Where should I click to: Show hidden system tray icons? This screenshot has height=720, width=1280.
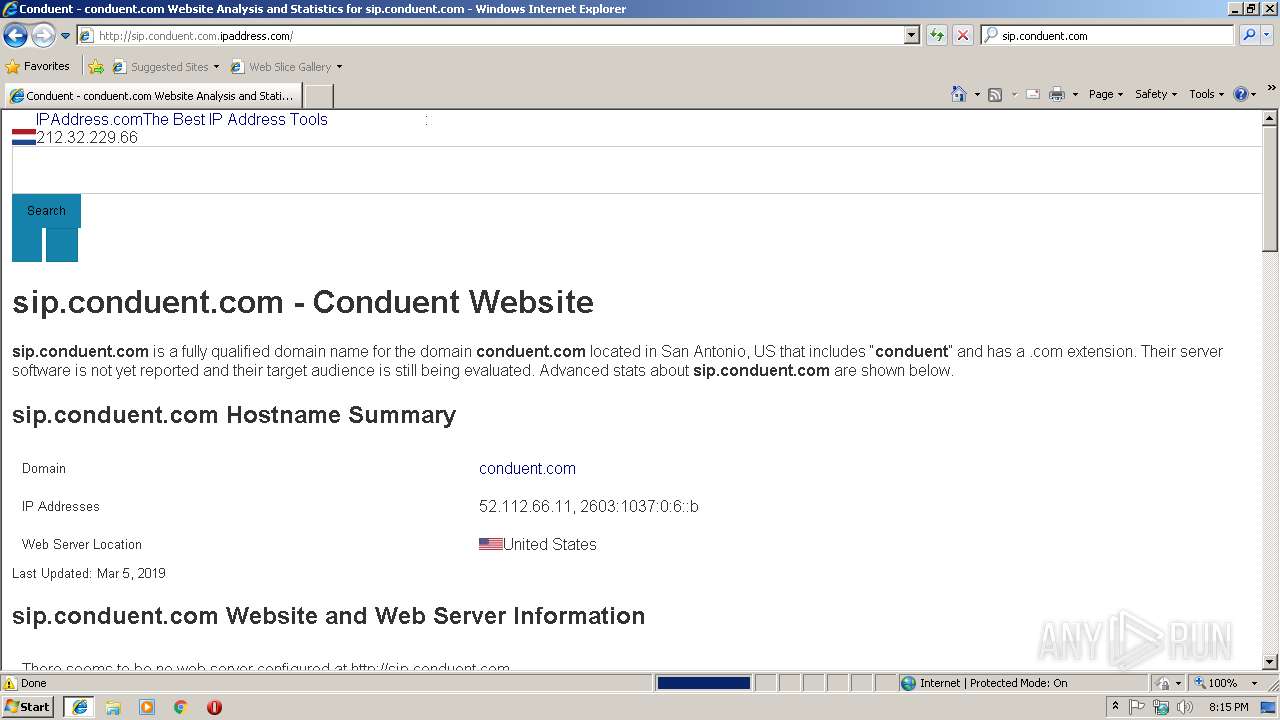coord(1115,707)
